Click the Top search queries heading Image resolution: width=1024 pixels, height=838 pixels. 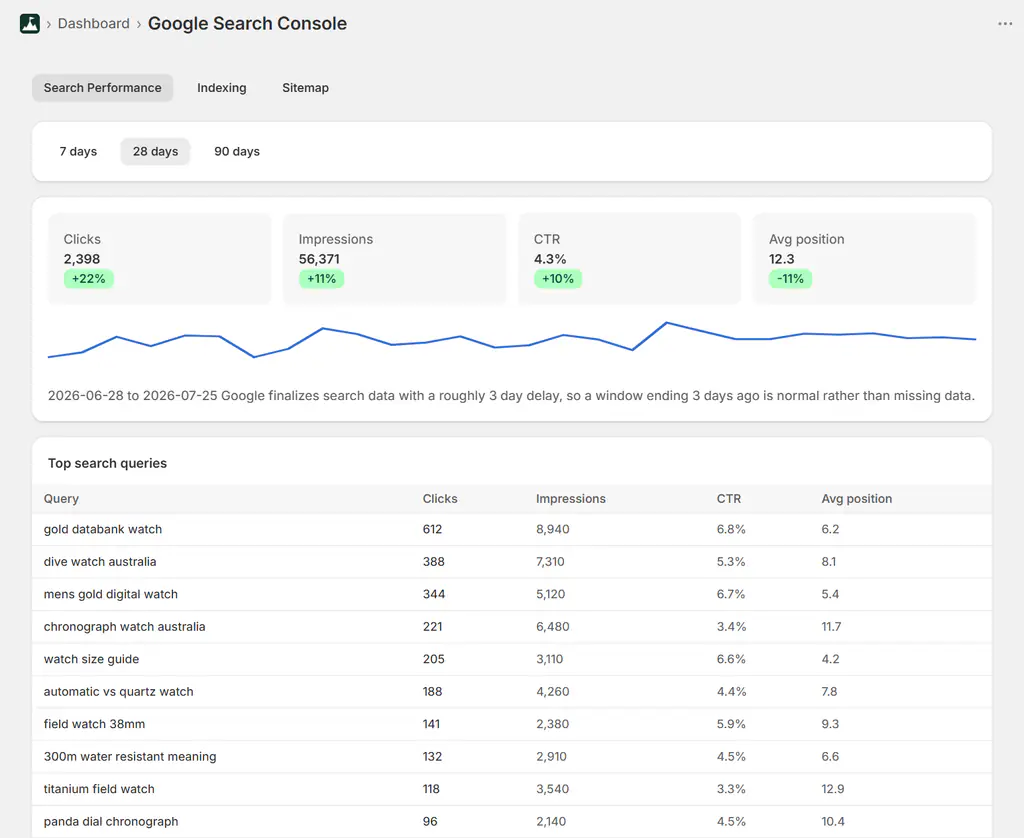[x=107, y=463]
